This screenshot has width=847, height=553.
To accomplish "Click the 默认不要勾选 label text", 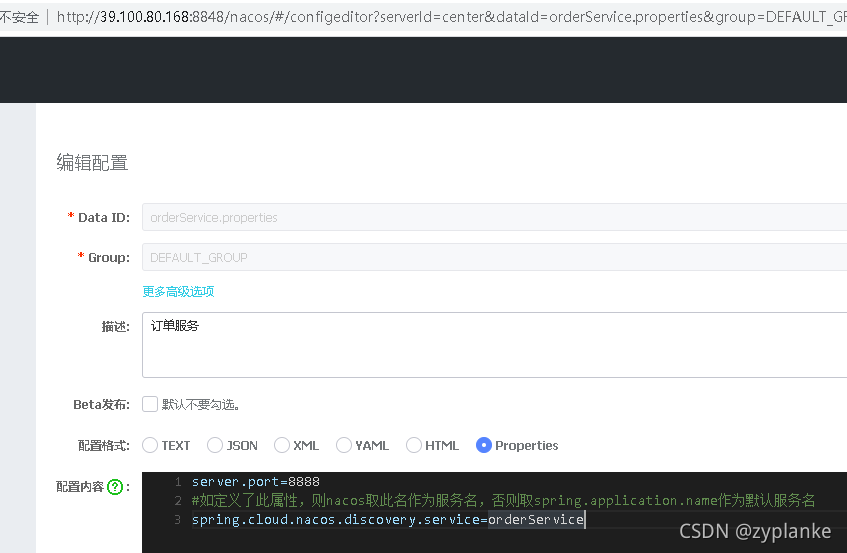I will click(200, 404).
